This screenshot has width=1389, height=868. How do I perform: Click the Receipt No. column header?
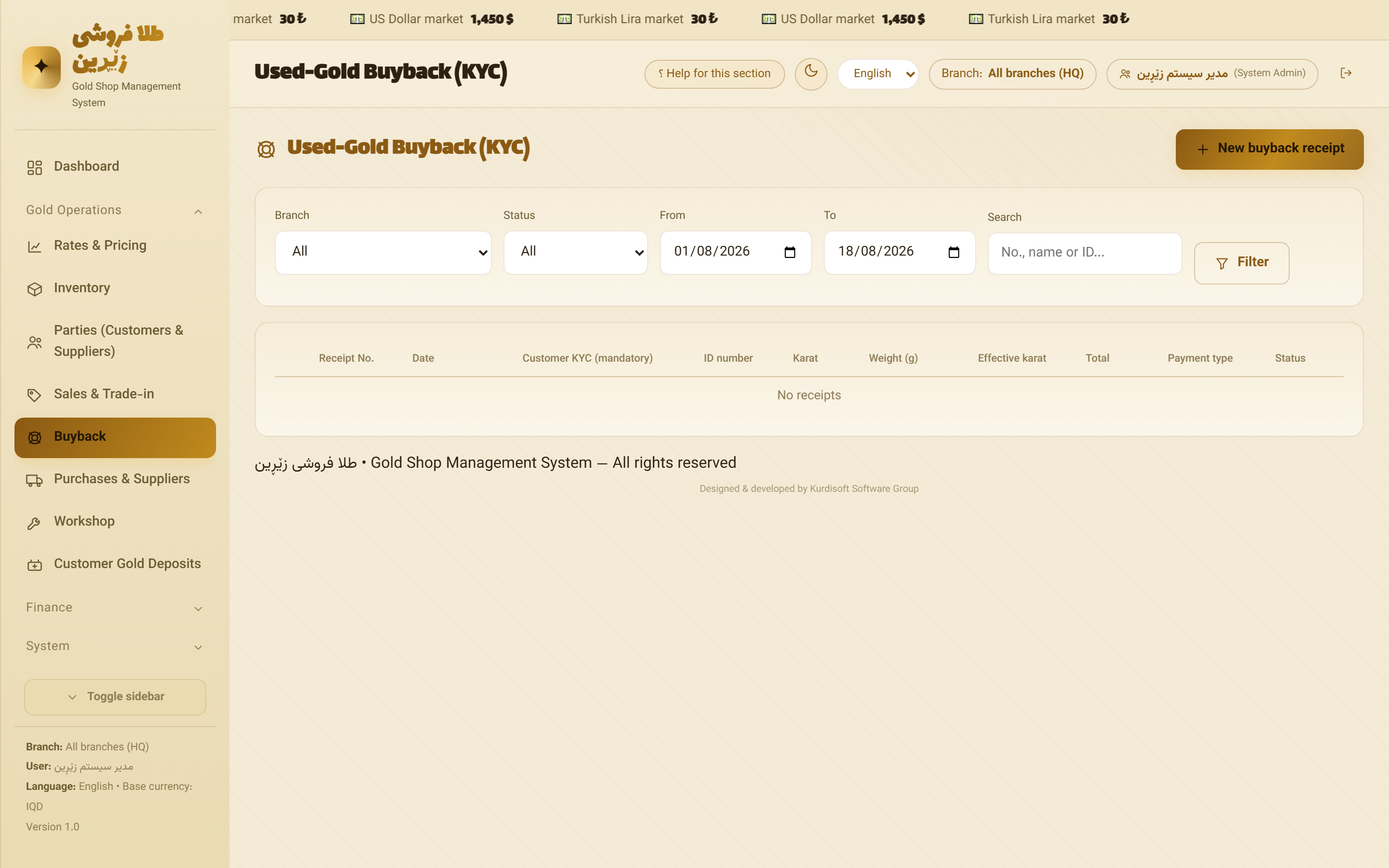(x=346, y=358)
